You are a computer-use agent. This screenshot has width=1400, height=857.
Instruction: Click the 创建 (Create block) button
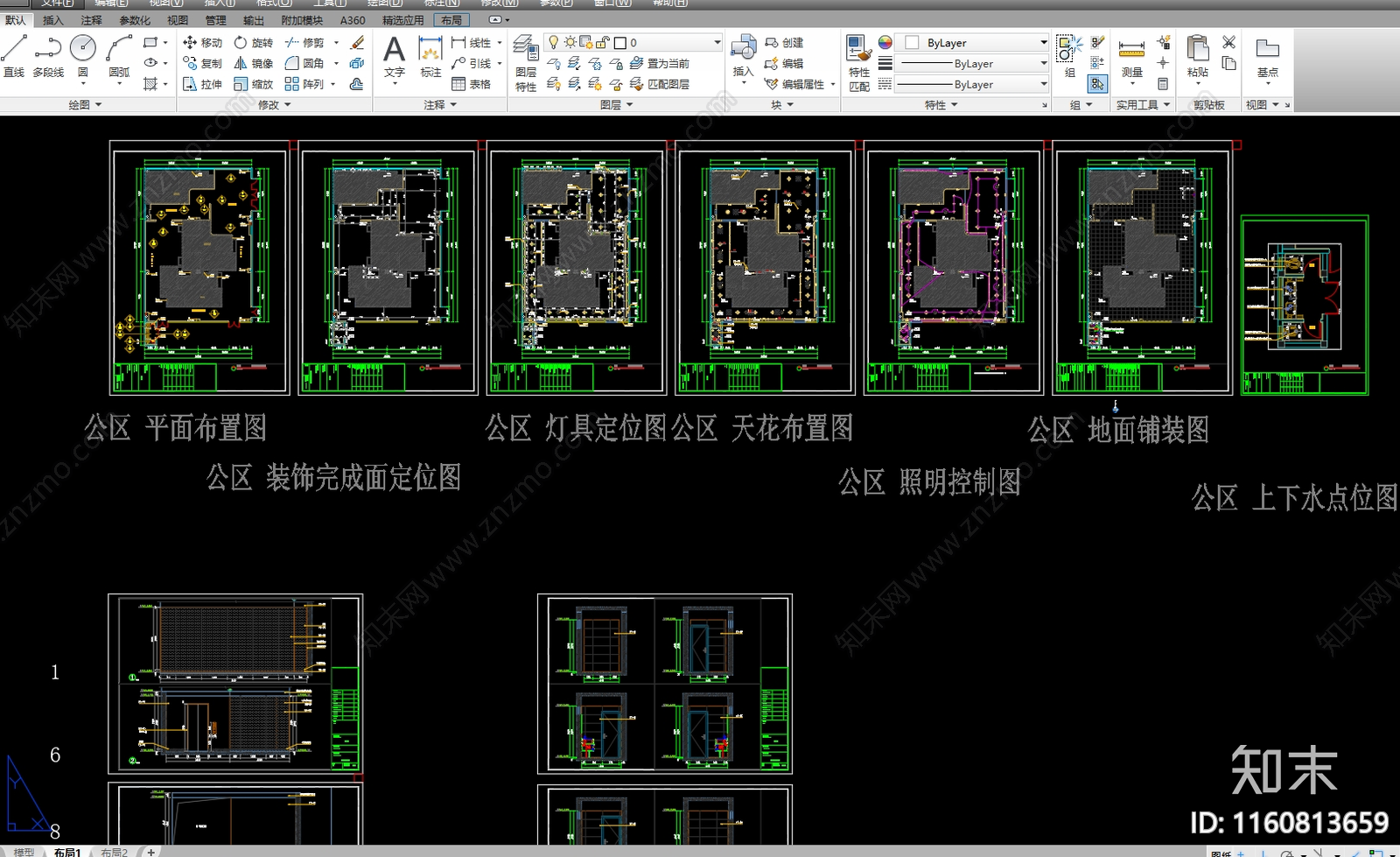[784, 42]
